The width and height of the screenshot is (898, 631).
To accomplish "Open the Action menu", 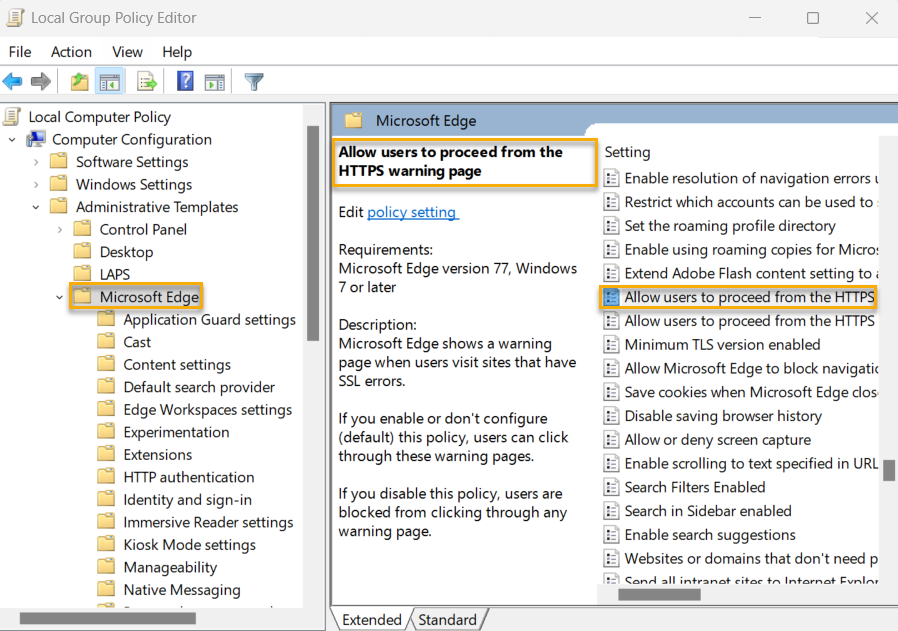I will point(71,52).
